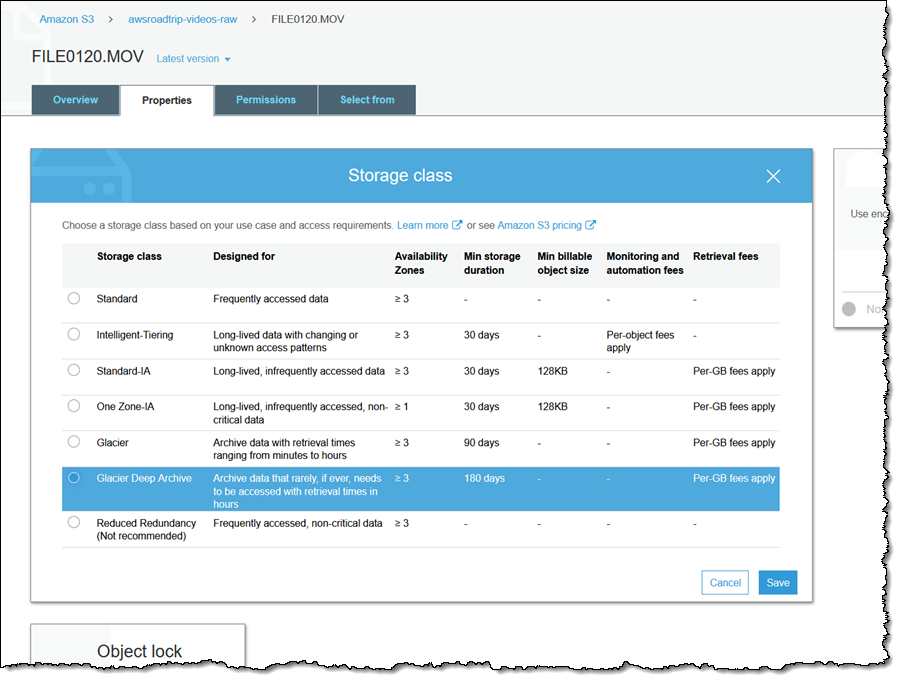Select the Standard storage class radio button
This screenshot has height=680, width=900.
[x=73, y=298]
